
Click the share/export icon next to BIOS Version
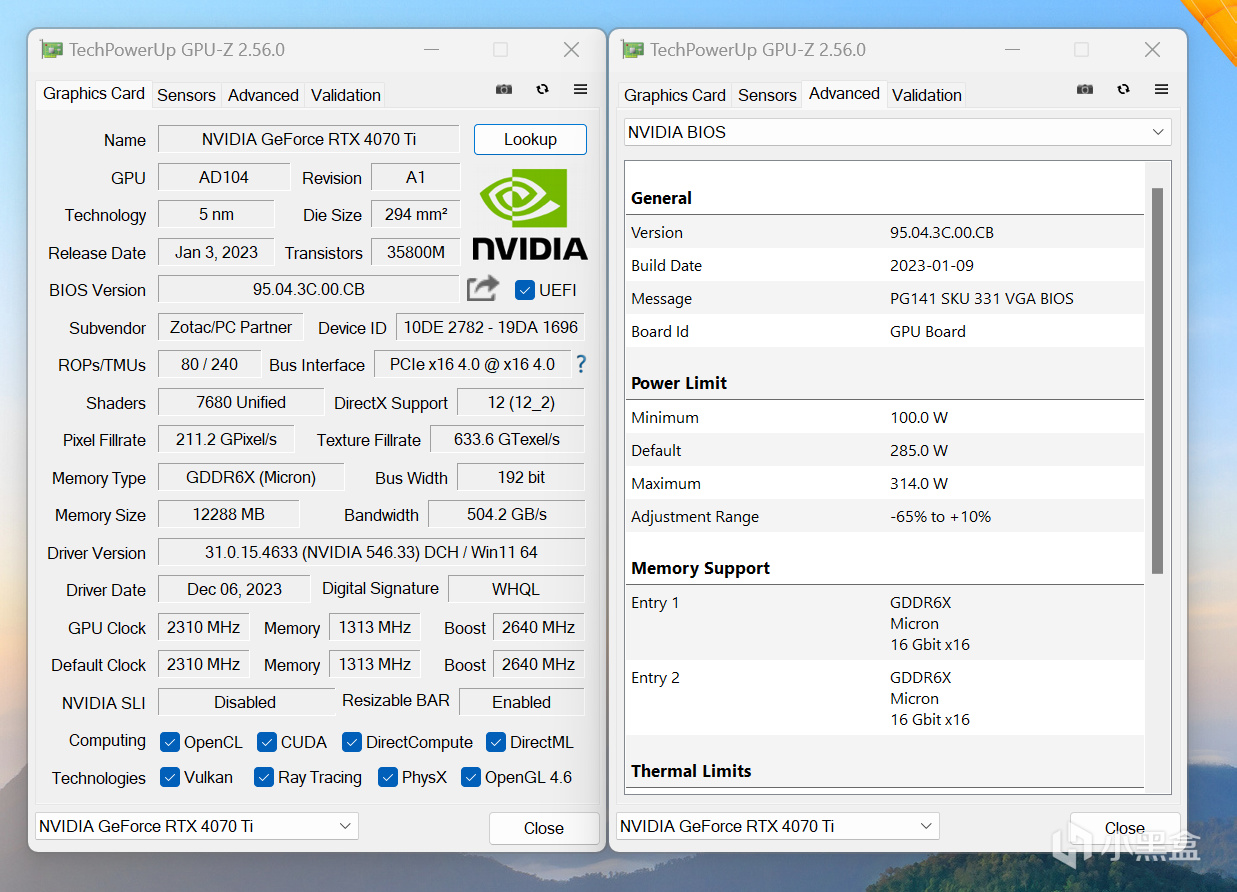tap(482, 287)
